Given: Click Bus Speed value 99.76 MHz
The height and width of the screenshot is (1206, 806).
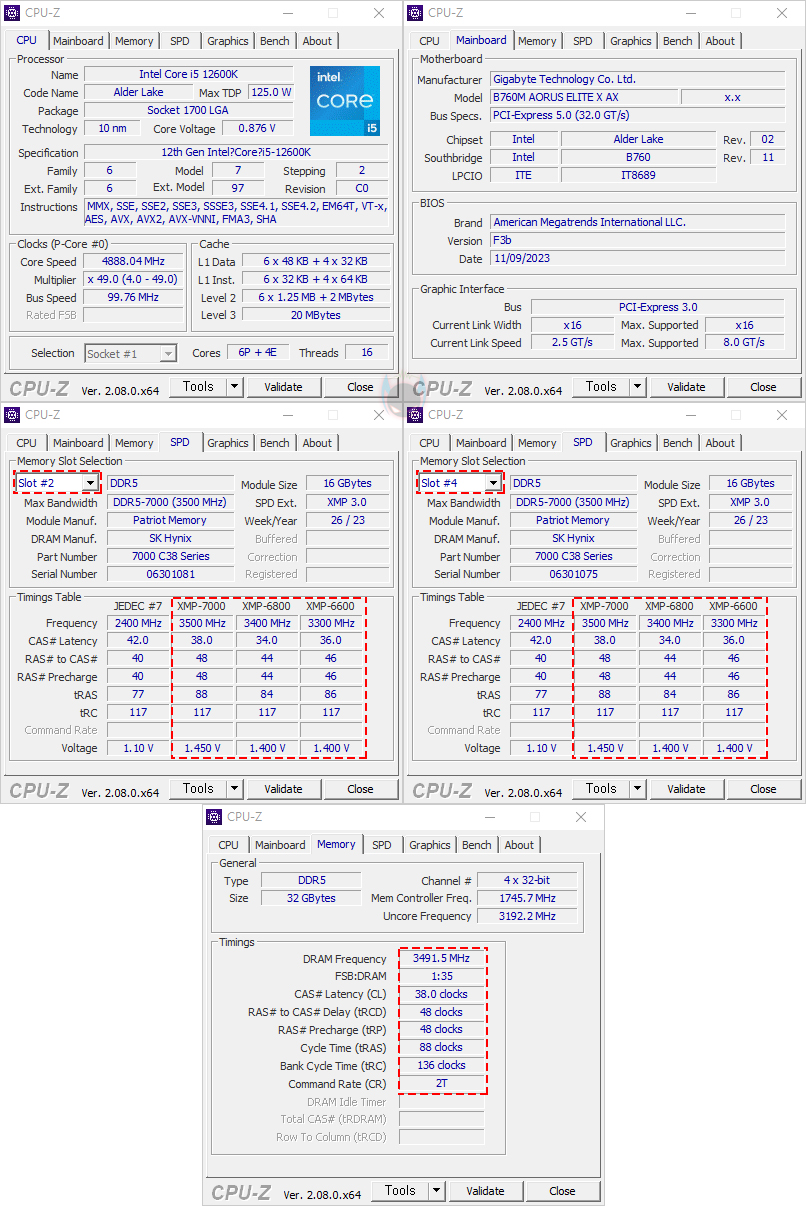Looking at the screenshot, I should pyautogui.click(x=132, y=298).
